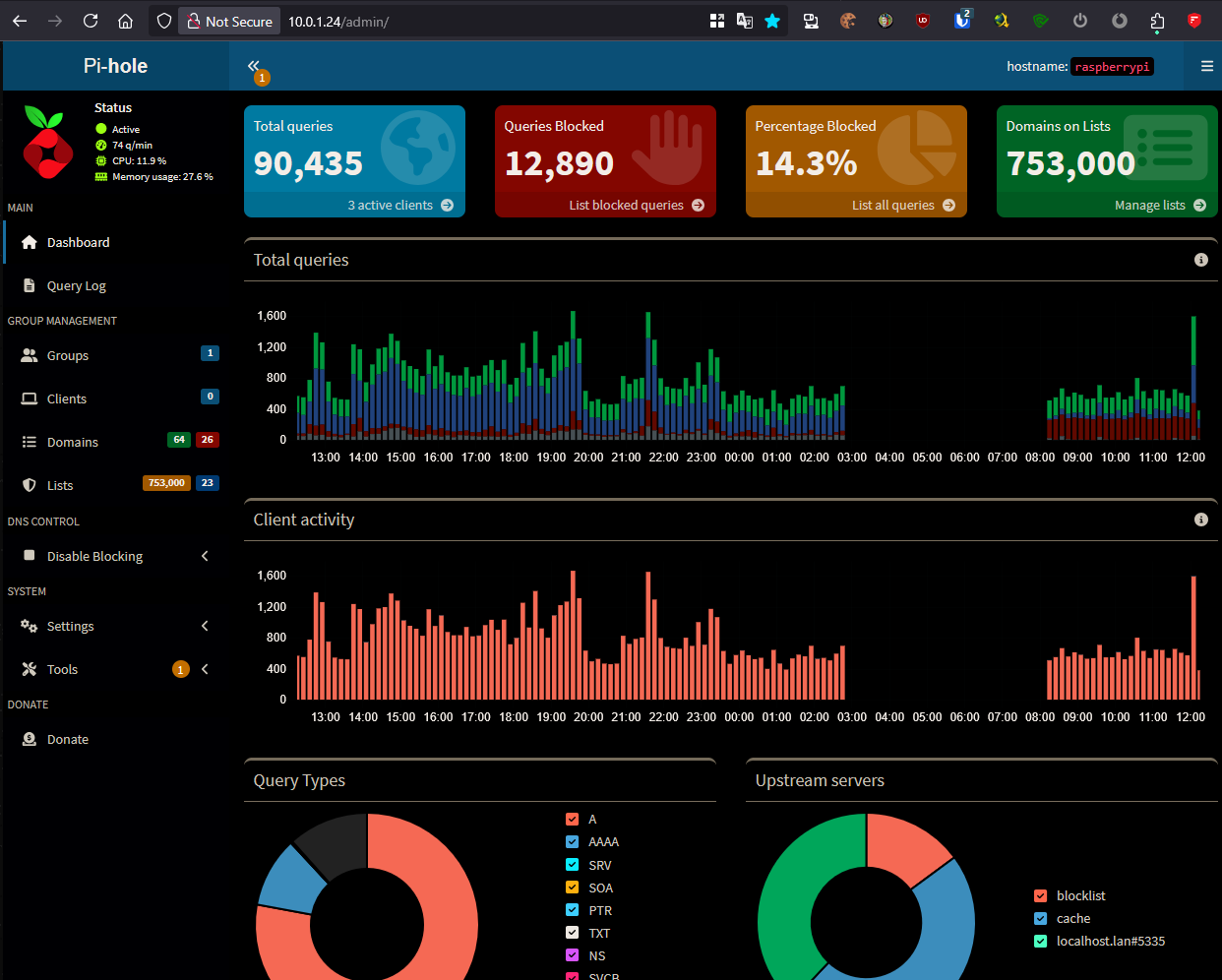The width and height of the screenshot is (1222, 980).
Task: Toggle A query type checkbox
Action: (573, 819)
